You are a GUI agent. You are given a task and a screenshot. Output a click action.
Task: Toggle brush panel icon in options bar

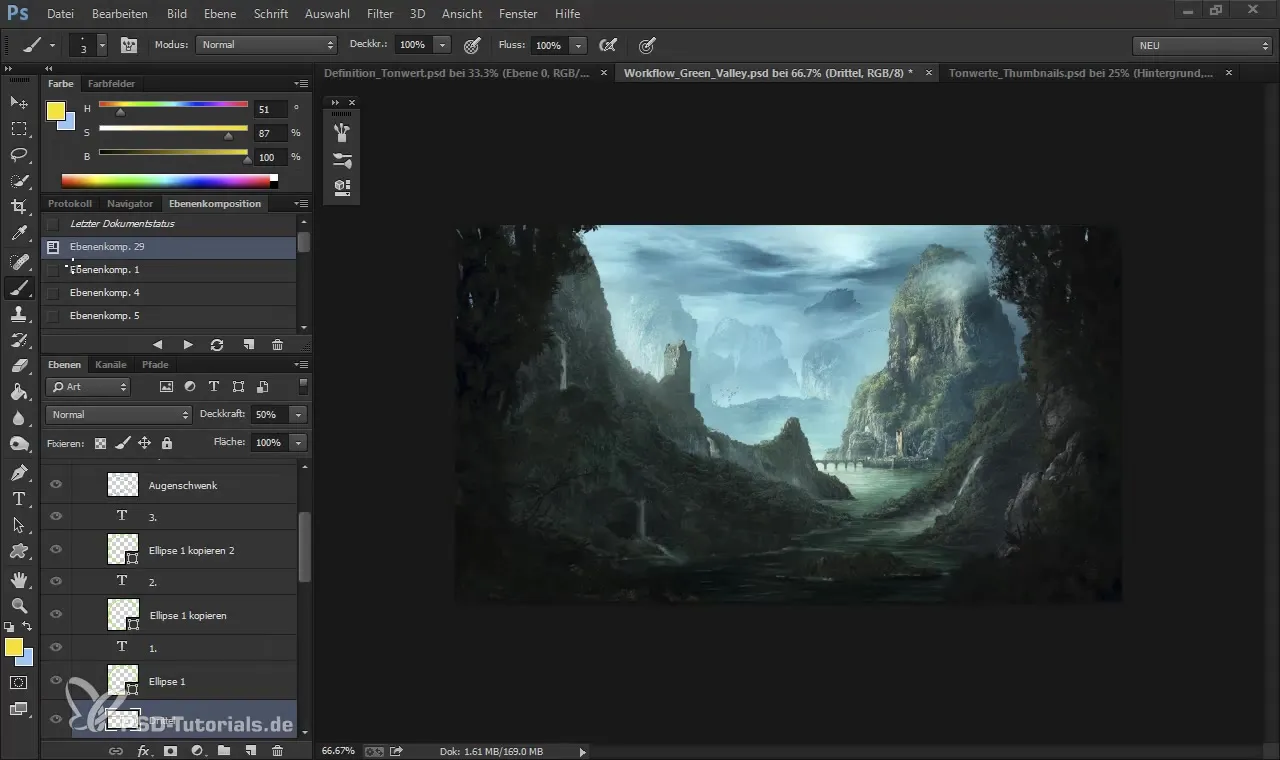click(129, 45)
